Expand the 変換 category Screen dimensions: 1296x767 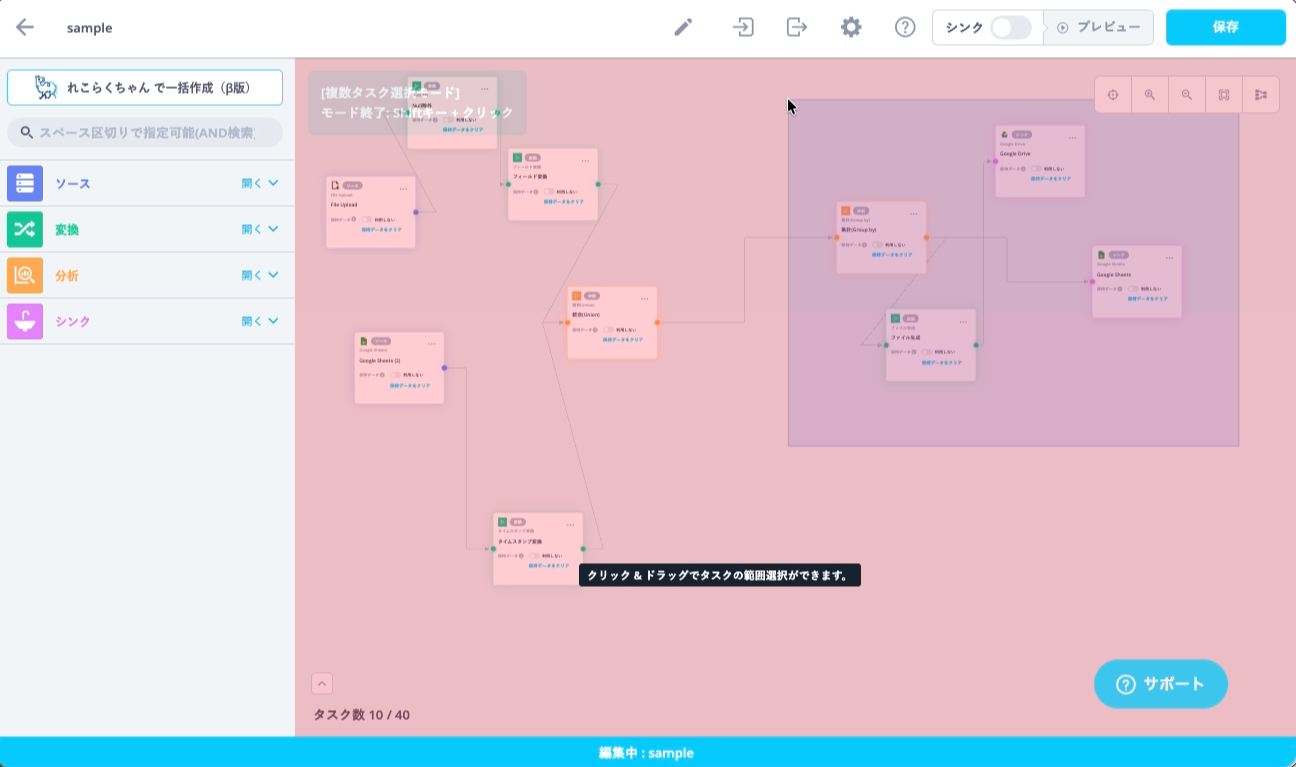pos(260,229)
